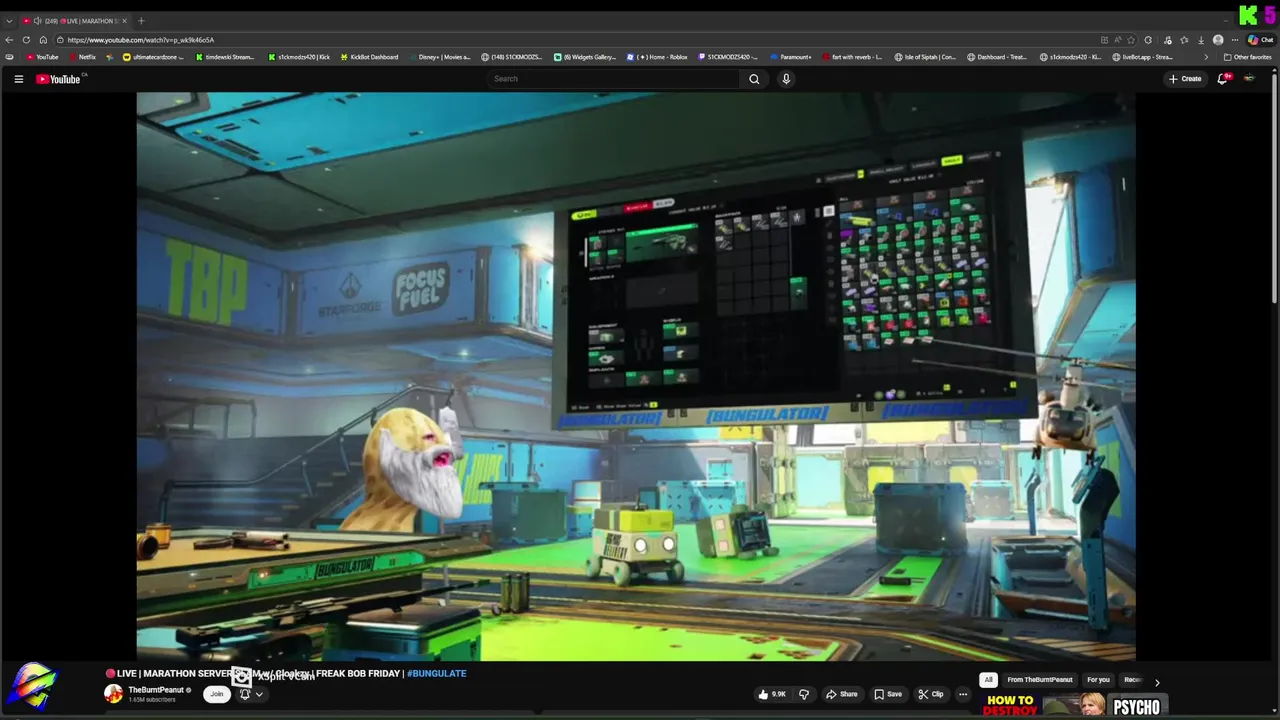
Task: Open browser read aloud icon
Action: 1118,40
